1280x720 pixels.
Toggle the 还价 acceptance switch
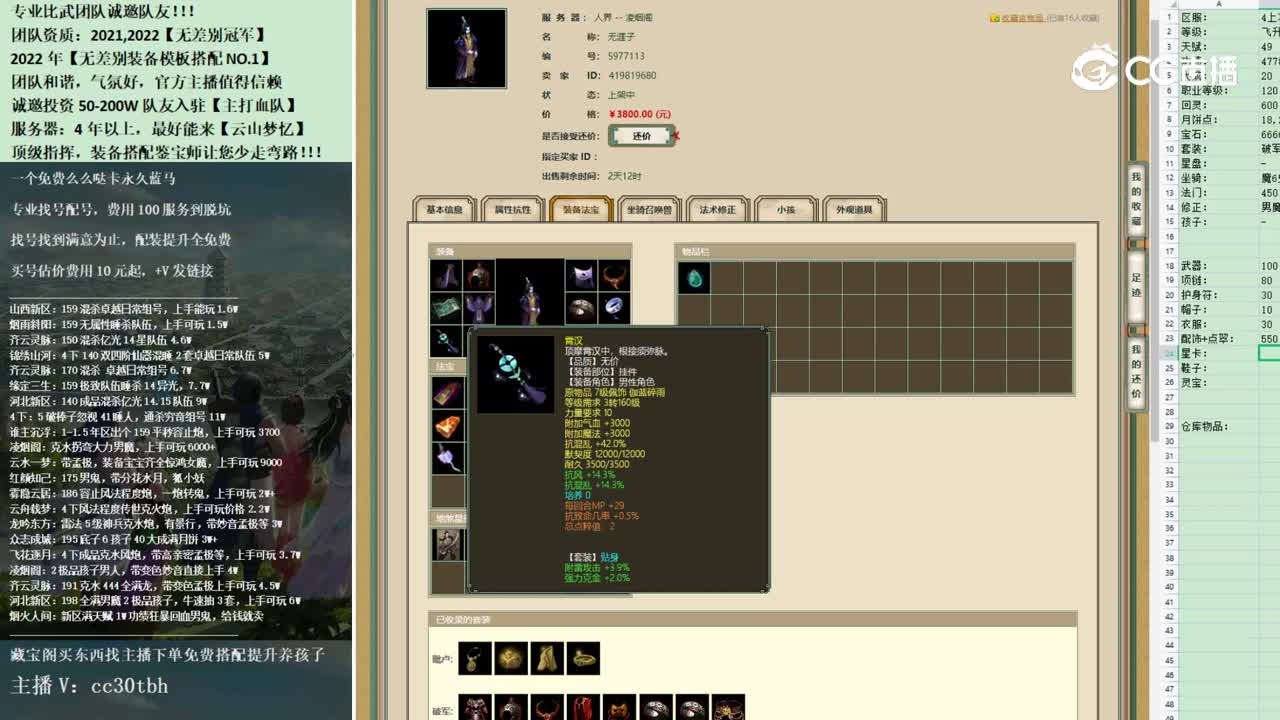coord(641,133)
